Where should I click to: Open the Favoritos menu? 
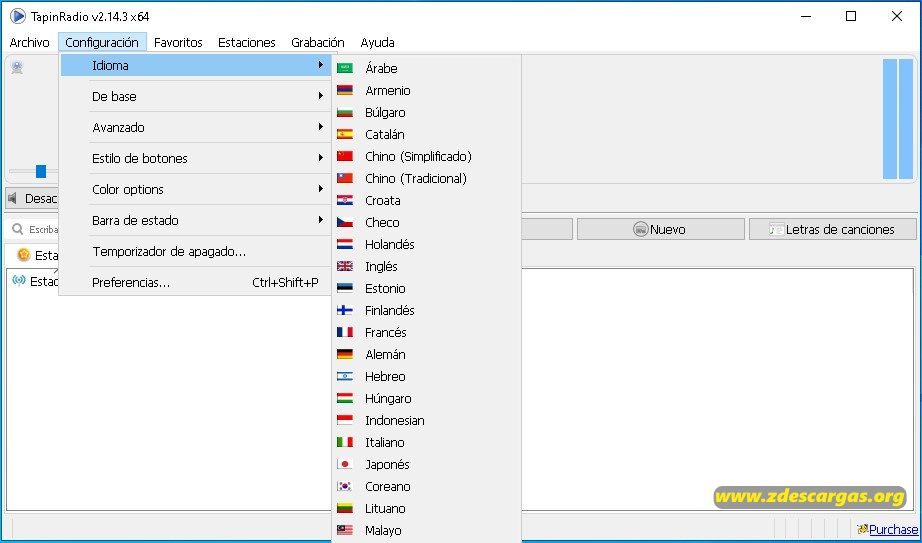(x=178, y=42)
